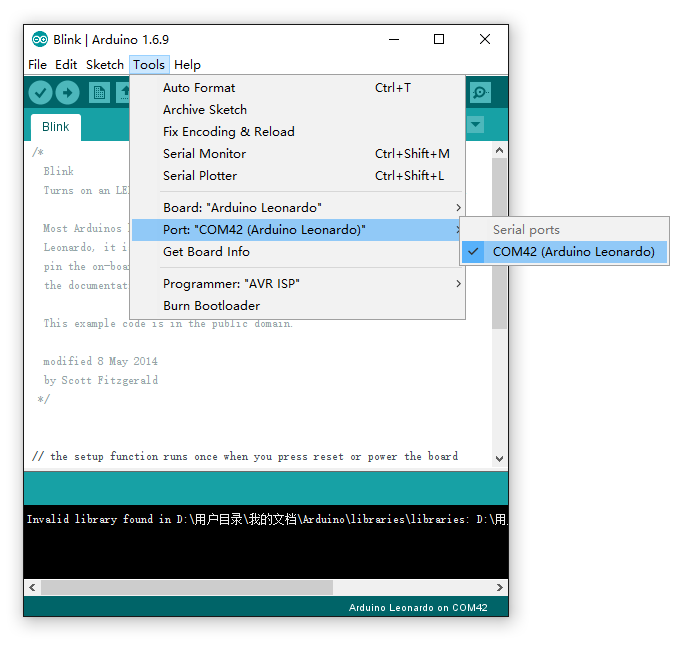Close the Arduino window
684x651 pixels.
tap(485, 40)
